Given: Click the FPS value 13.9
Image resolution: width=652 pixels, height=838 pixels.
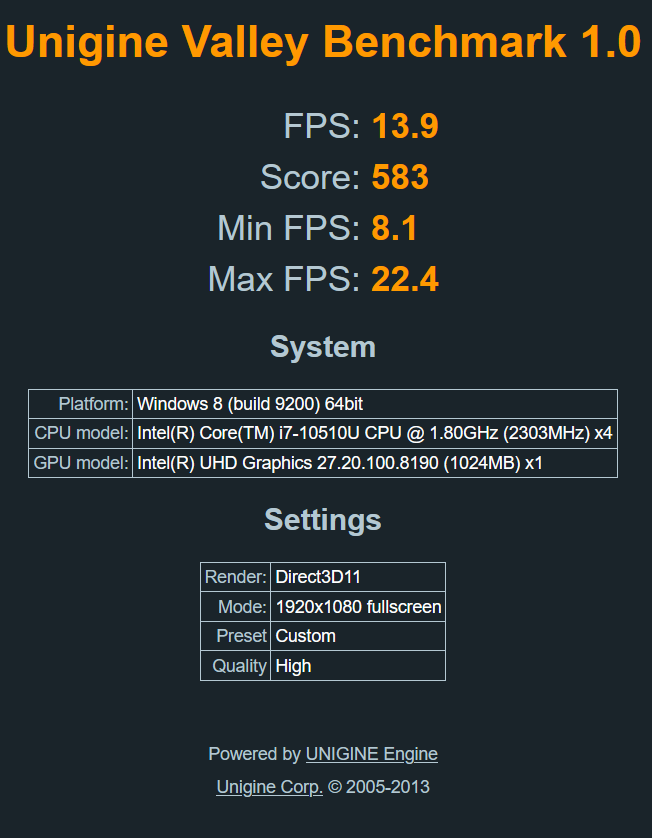Looking at the screenshot, I should [405, 127].
